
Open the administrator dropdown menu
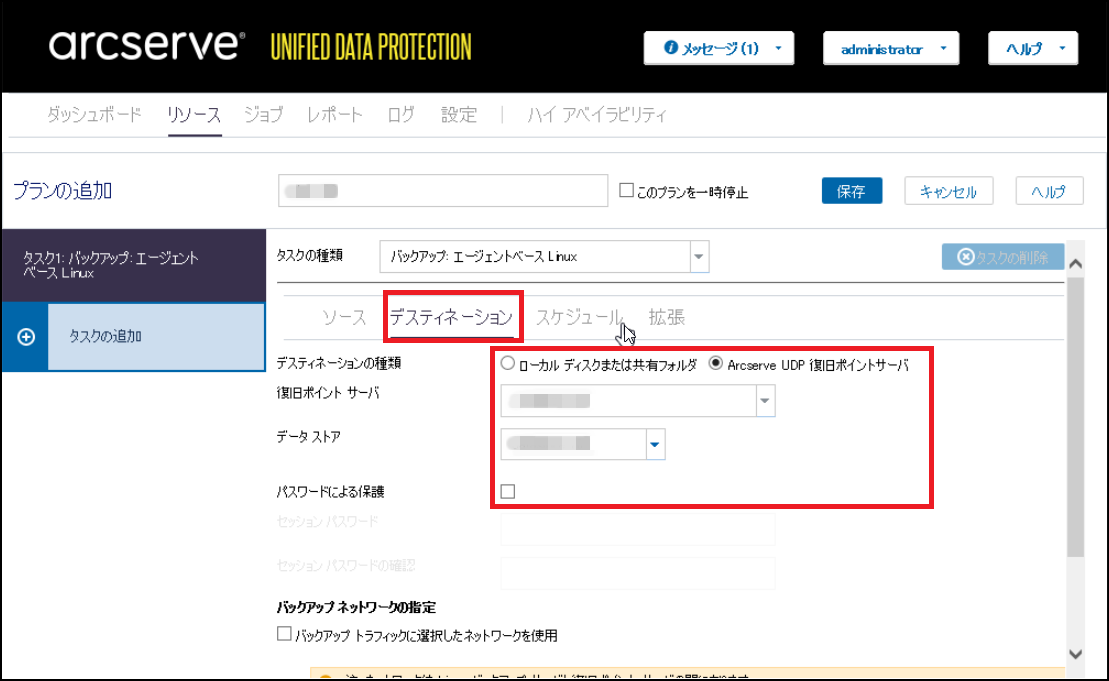click(x=891, y=49)
